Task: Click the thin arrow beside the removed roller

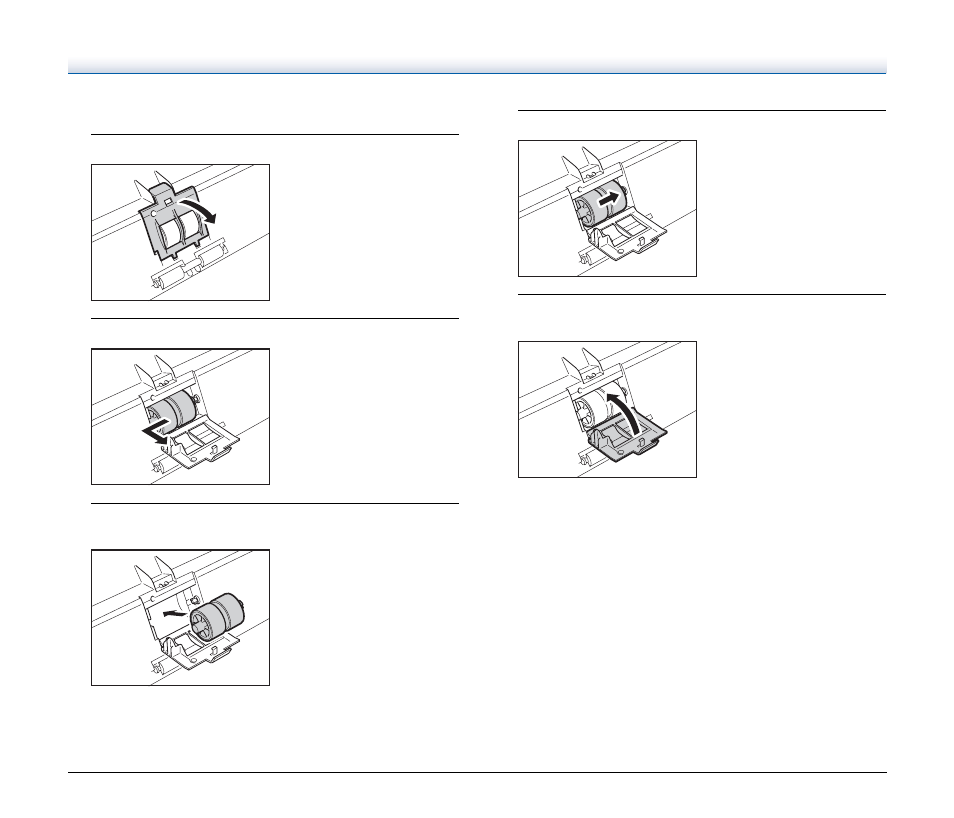Action: (x=175, y=612)
